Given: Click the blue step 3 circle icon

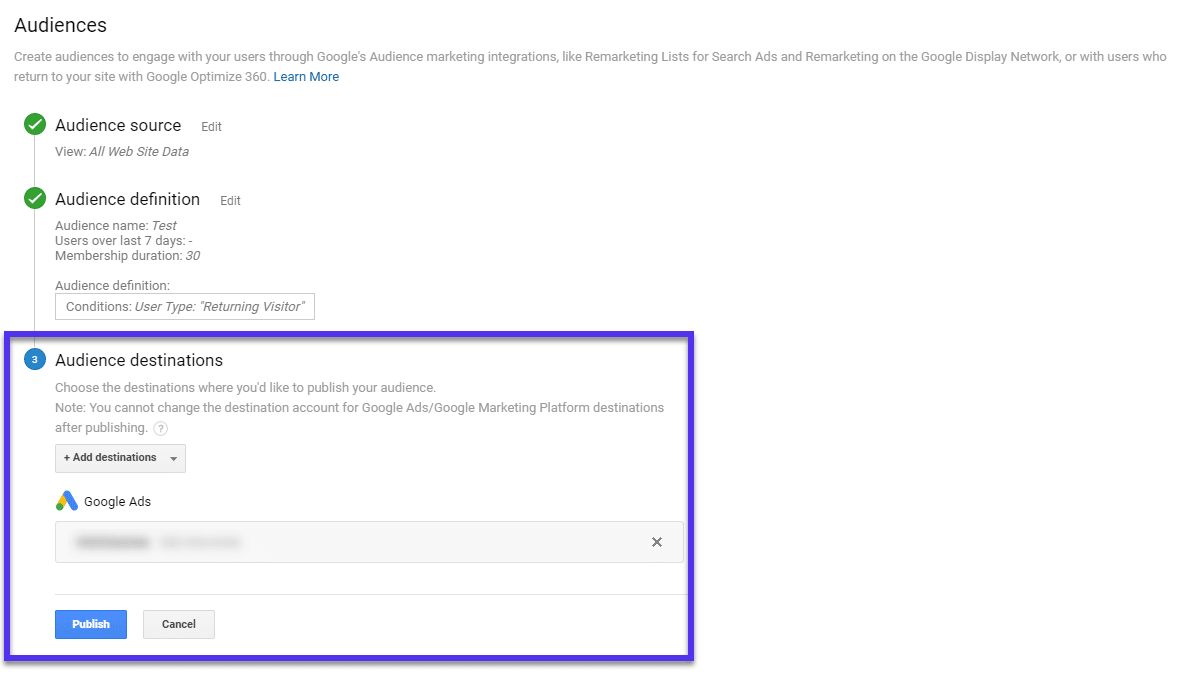Looking at the screenshot, I should pyautogui.click(x=36, y=359).
